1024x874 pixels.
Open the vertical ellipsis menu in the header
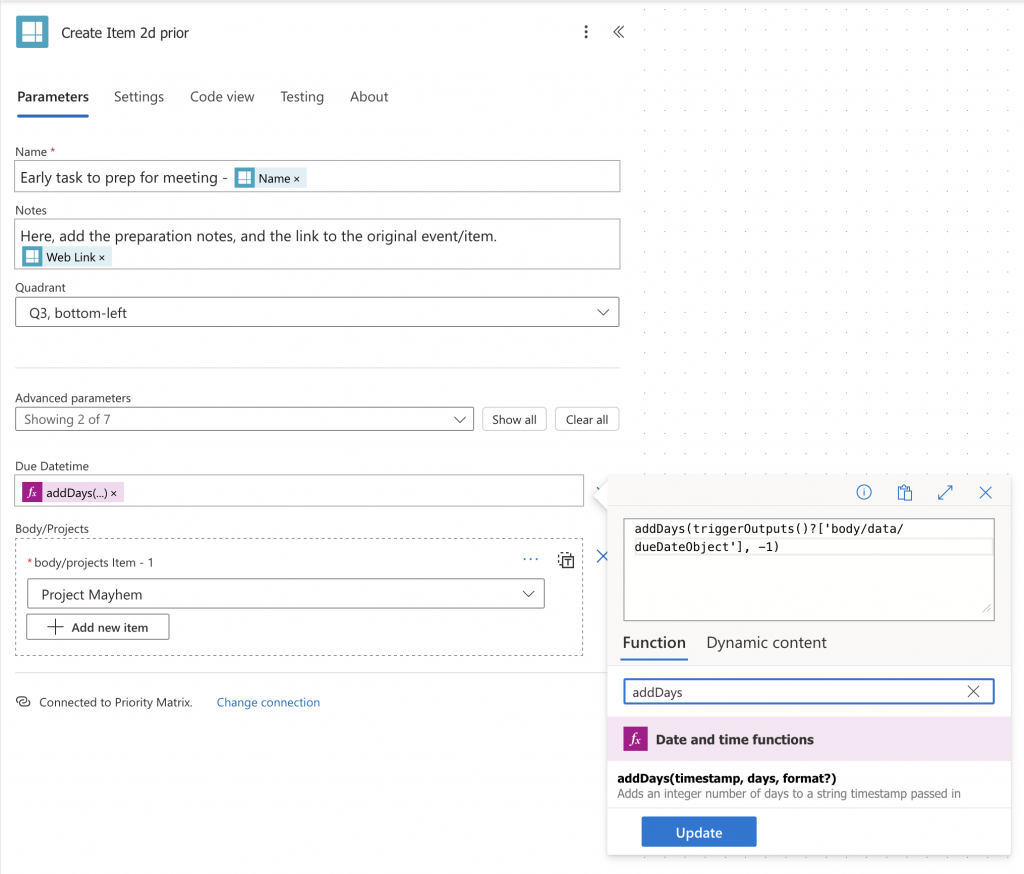(586, 32)
